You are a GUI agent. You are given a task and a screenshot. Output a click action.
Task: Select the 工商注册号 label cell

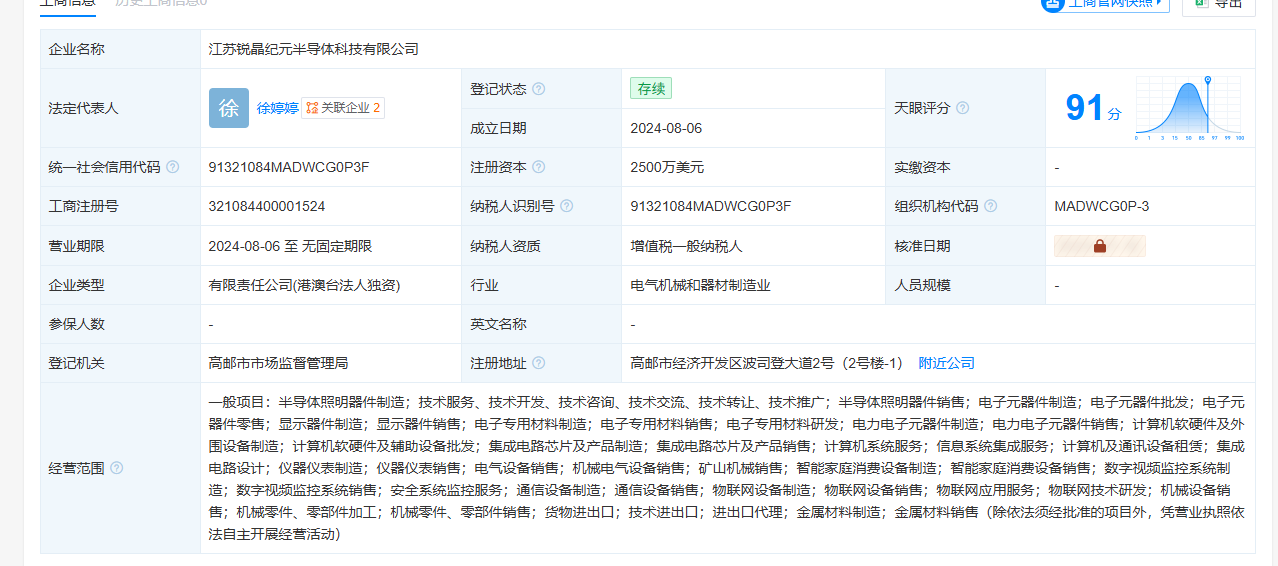pos(120,206)
